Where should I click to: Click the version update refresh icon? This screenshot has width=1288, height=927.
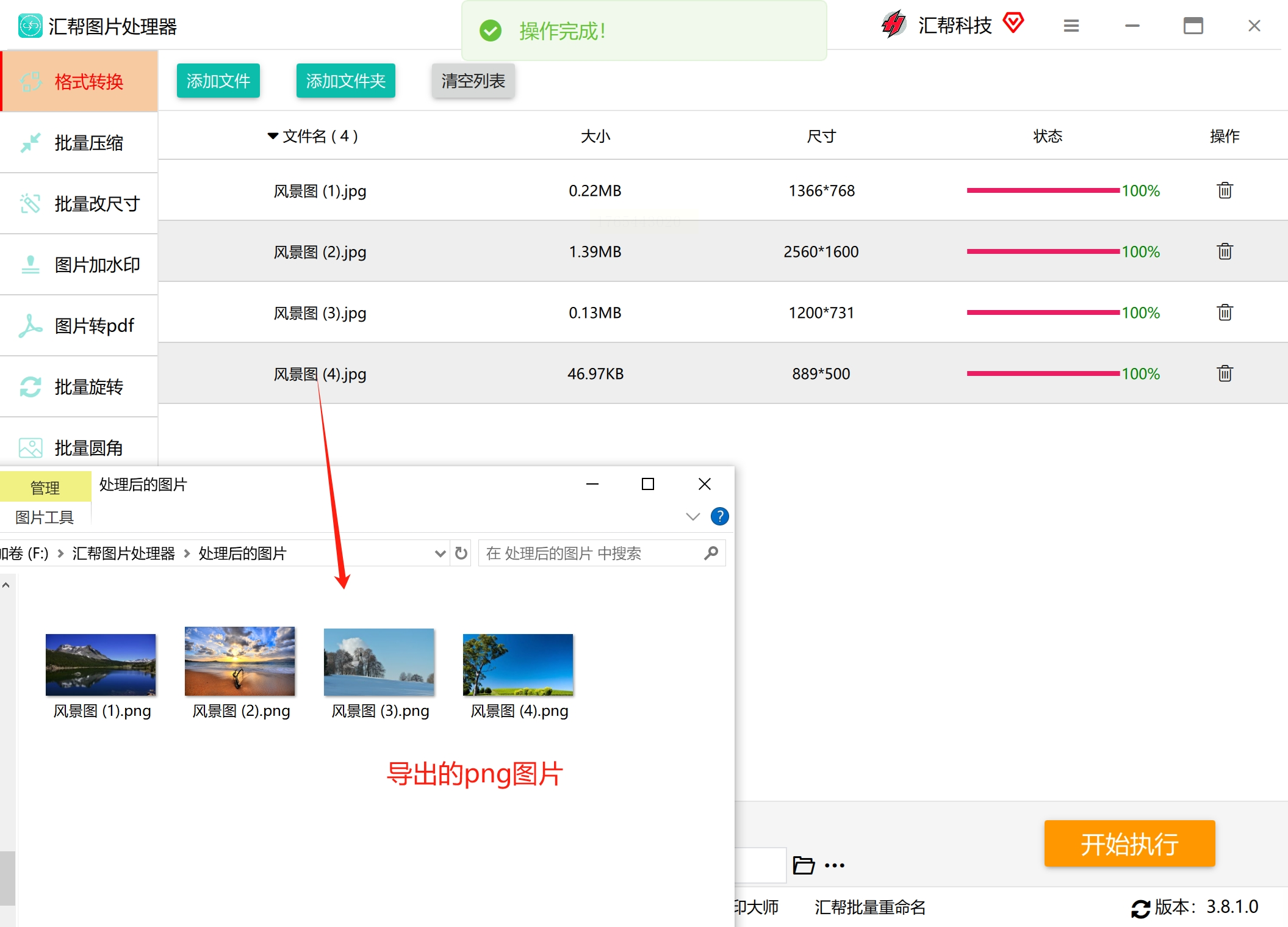1140,908
